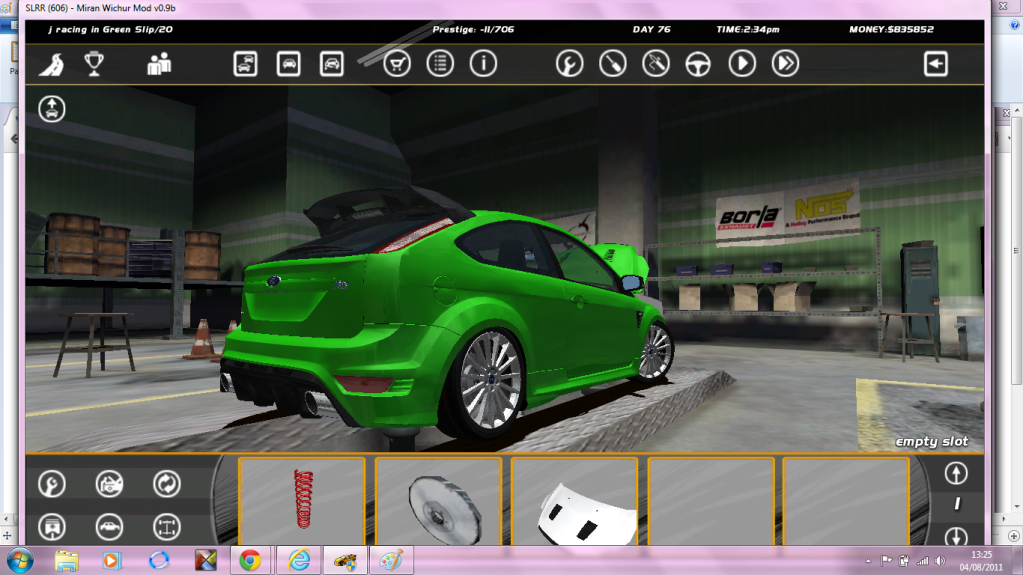Open the club members people icon
This screenshot has width=1023, height=575.
tap(159, 64)
